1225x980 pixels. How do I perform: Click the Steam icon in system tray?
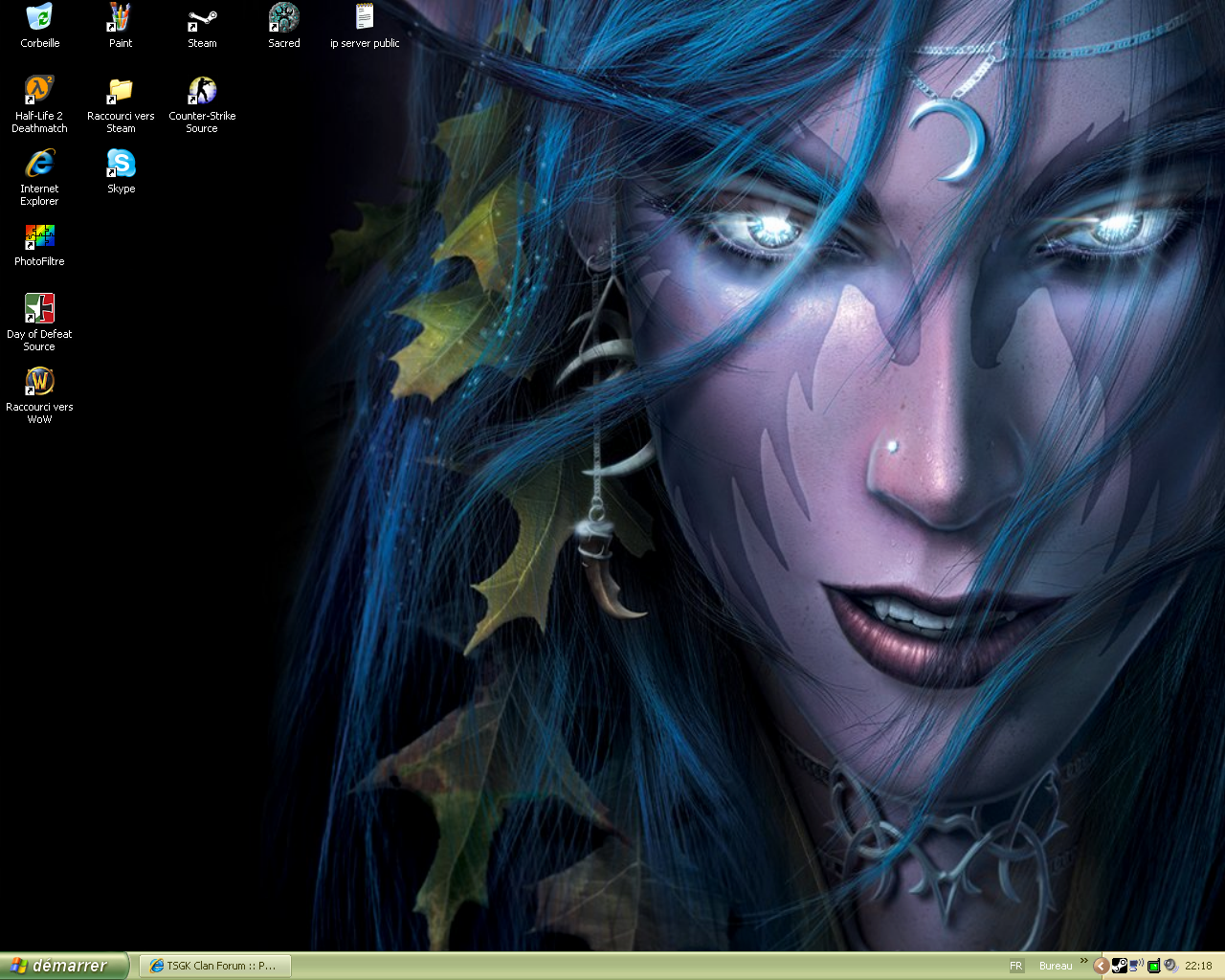(x=1119, y=966)
